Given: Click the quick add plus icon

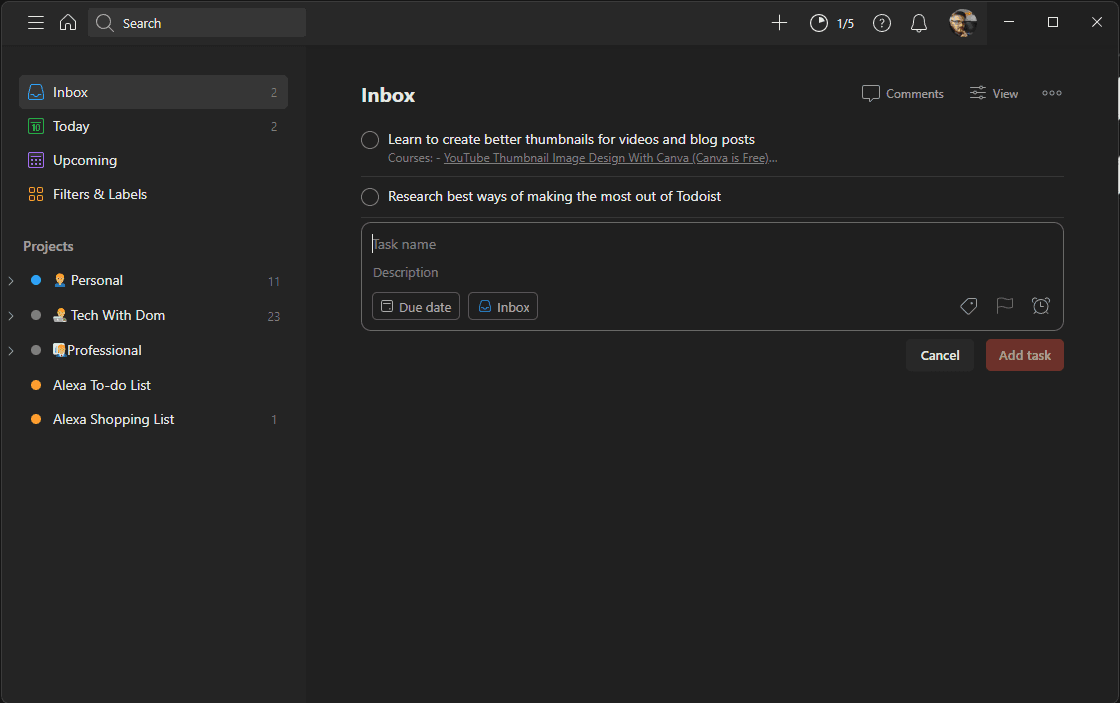Looking at the screenshot, I should click(779, 23).
